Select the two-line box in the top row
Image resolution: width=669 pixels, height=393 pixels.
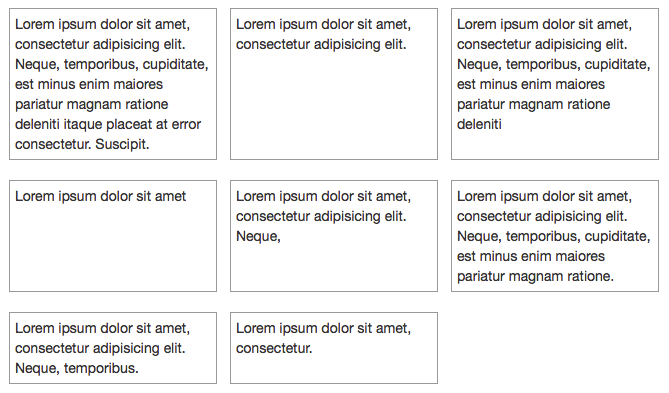[334, 84]
